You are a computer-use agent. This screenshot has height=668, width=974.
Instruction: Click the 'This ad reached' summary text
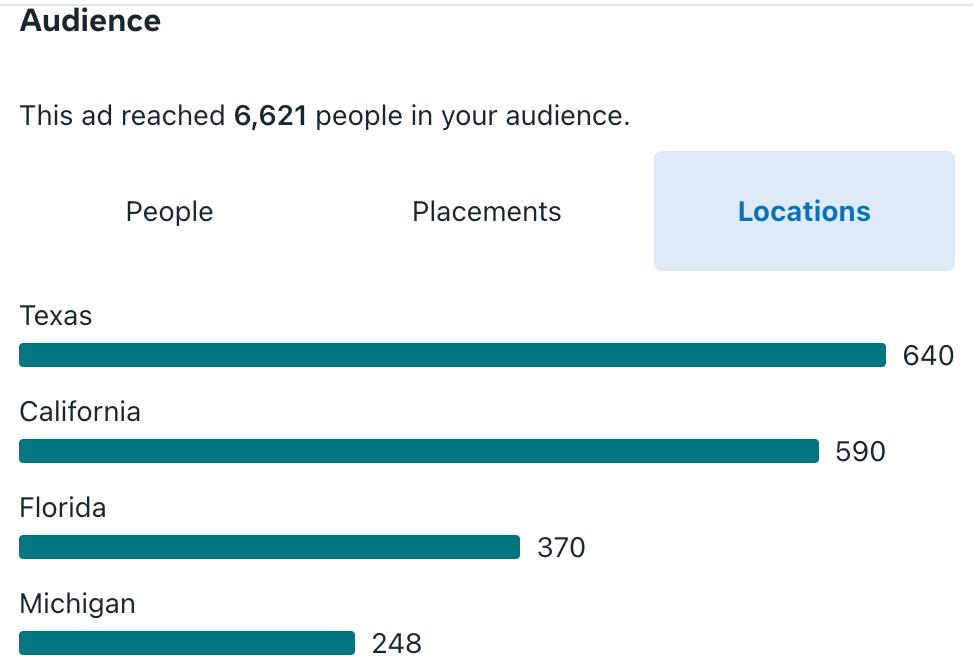point(122,116)
